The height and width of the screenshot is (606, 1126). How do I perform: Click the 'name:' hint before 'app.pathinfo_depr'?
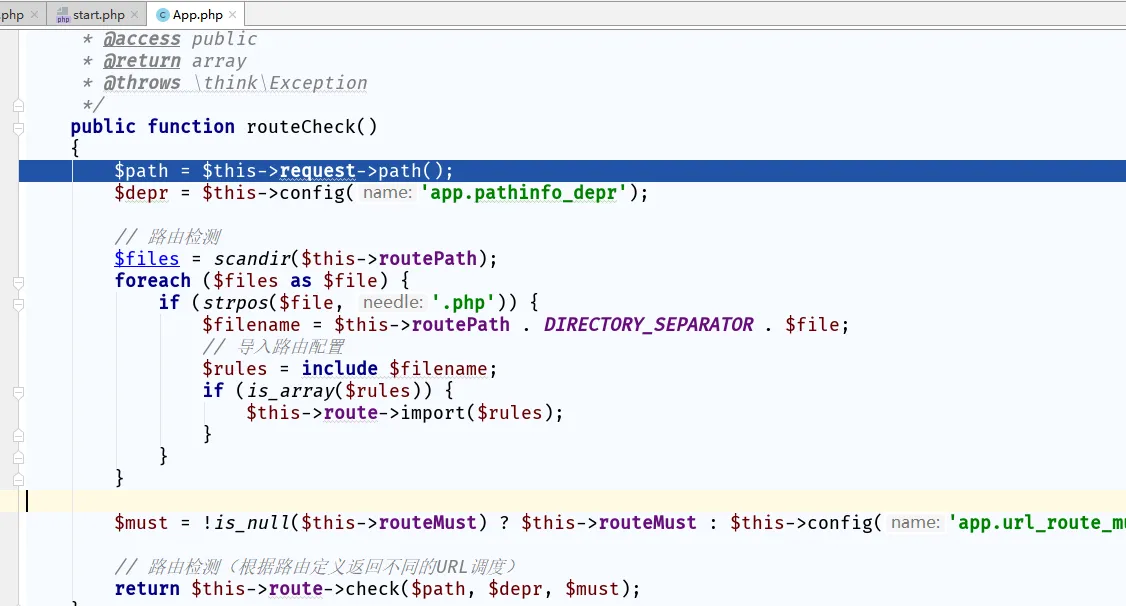click(x=387, y=193)
